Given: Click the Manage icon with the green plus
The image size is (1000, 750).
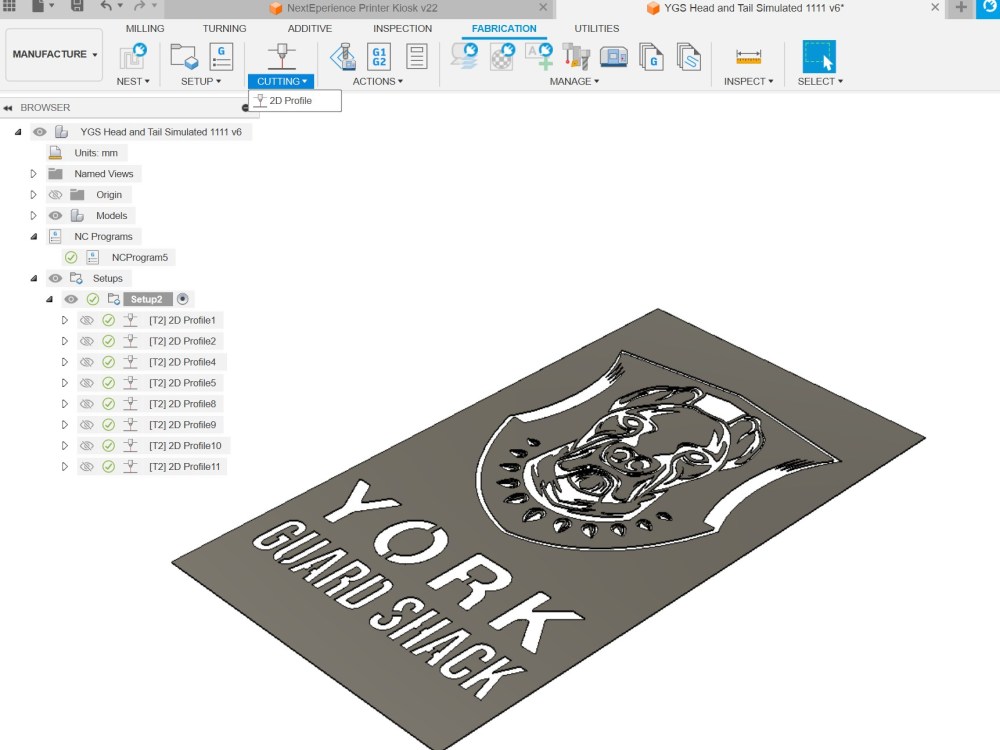Looking at the screenshot, I should click(539, 56).
